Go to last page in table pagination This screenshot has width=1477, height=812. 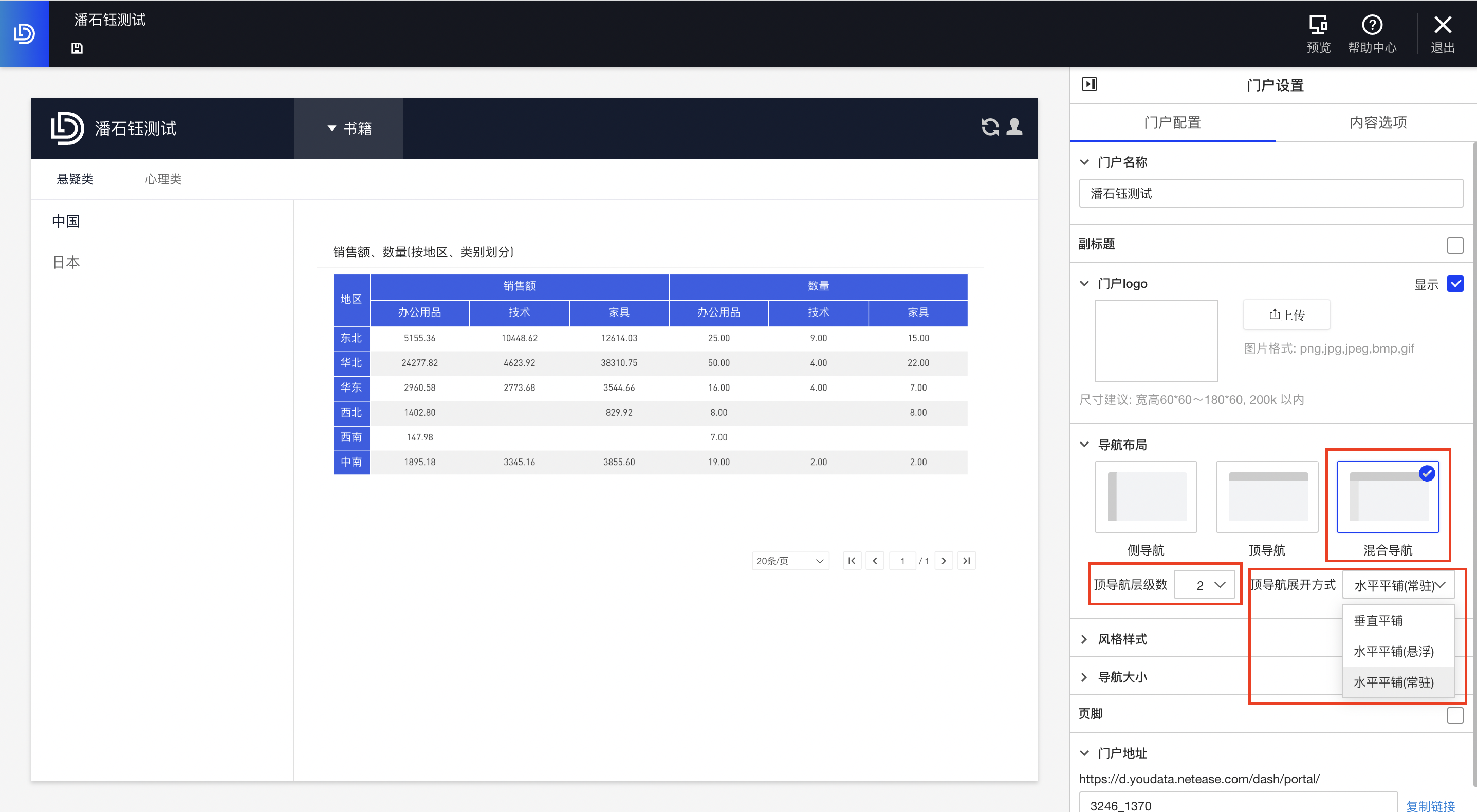pyautogui.click(x=967, y=561)
